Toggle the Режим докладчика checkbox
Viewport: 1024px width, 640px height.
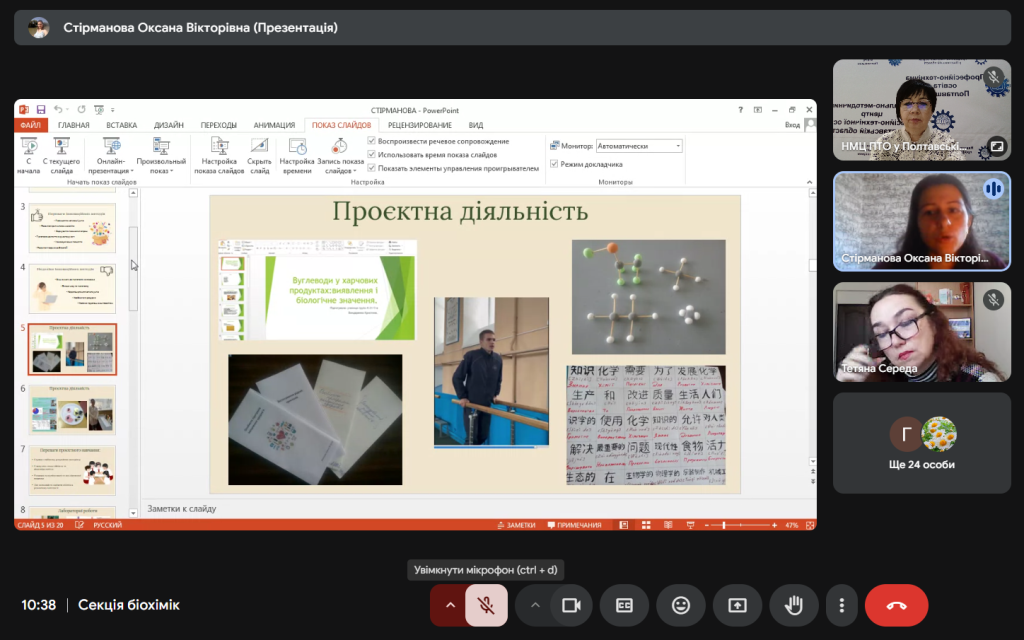point(553,164)
